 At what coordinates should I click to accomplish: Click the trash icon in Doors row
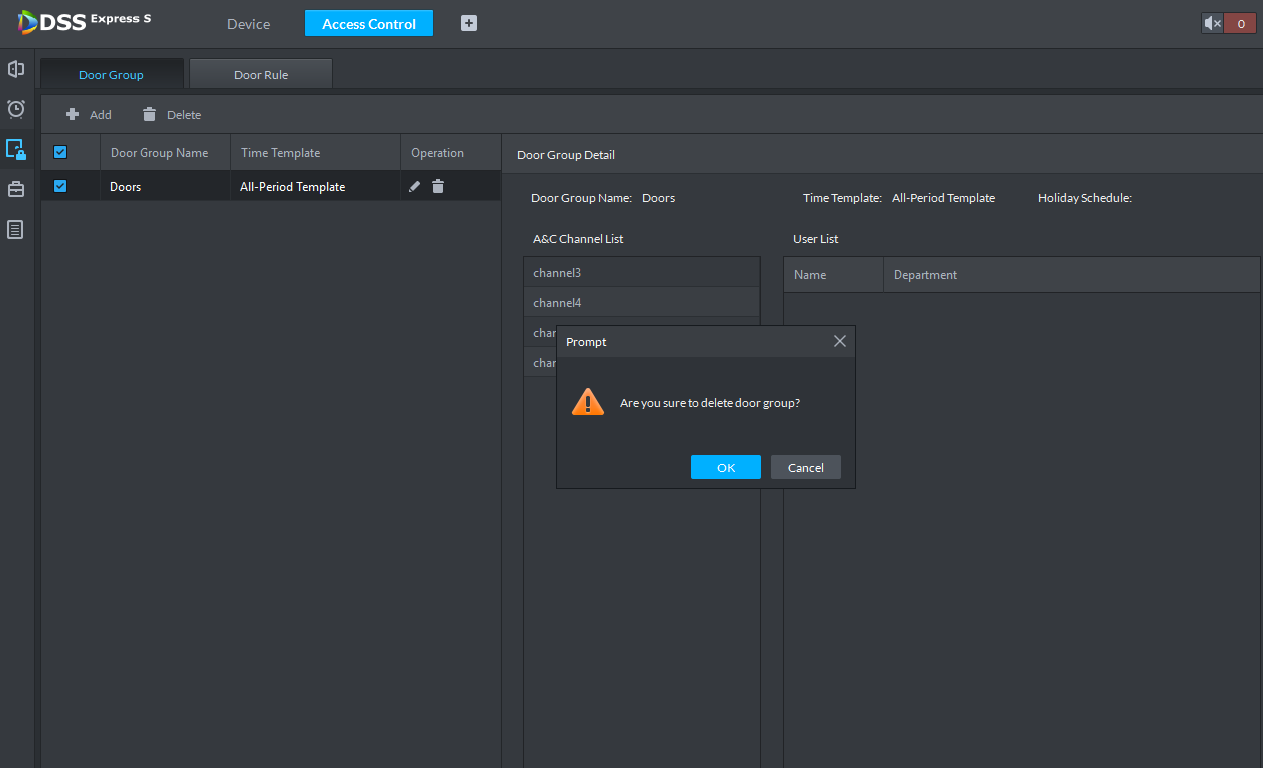(438, 186)
